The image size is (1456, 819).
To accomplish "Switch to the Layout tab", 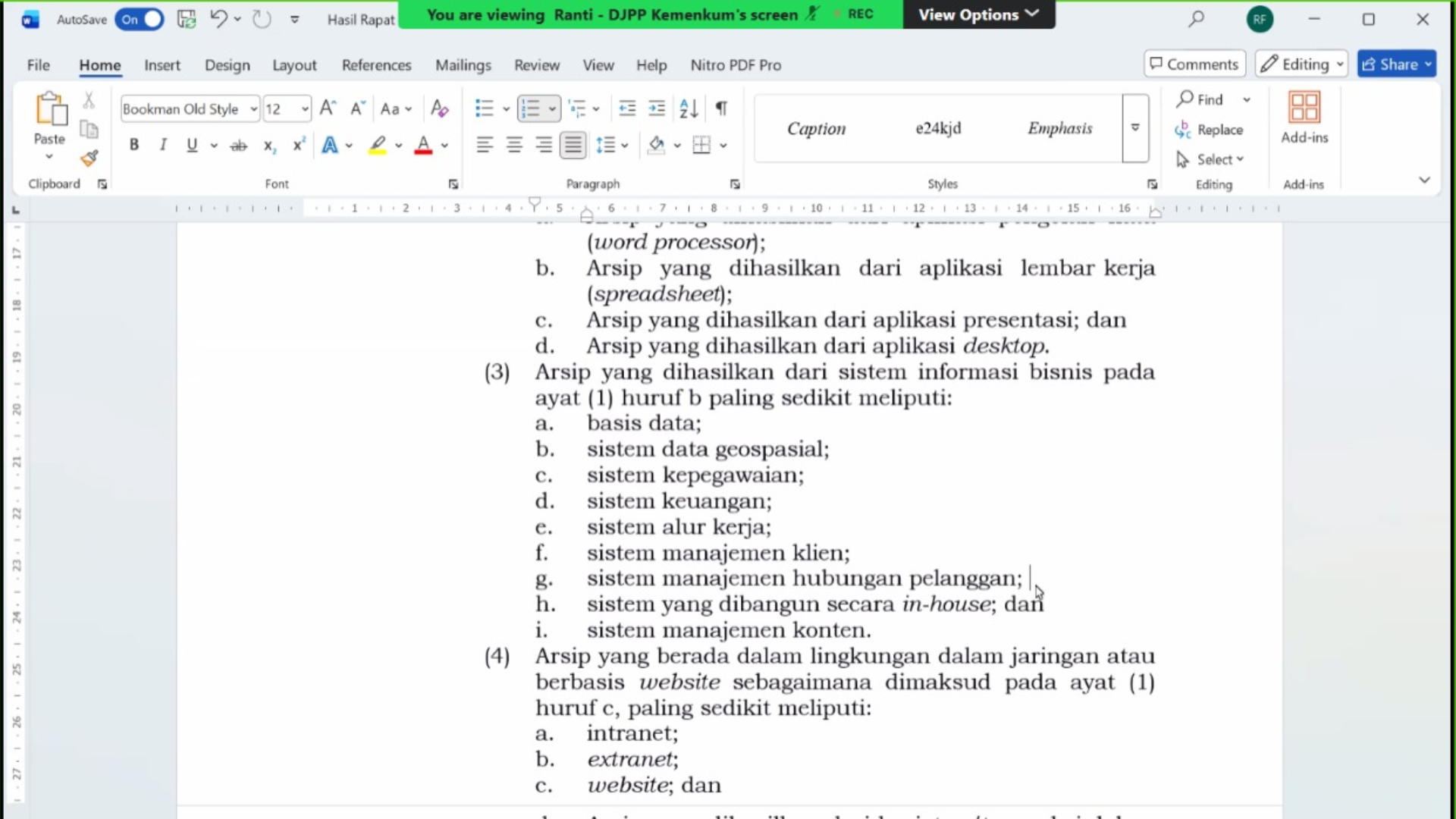I will [x=294, y=65].
